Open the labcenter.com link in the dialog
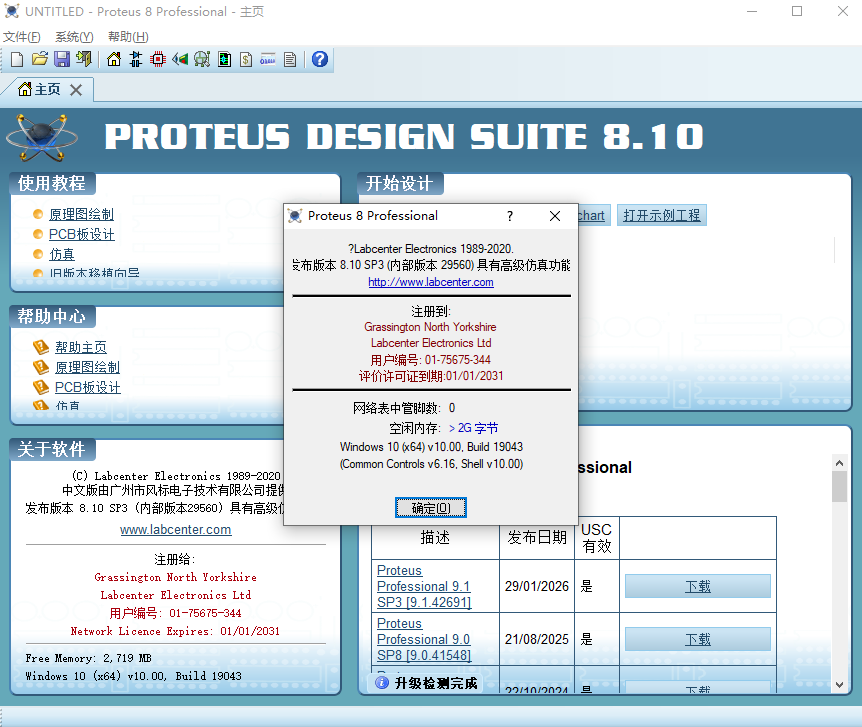Image resolution: width=862 pixels, height=727 pixels. coord(431,282)
